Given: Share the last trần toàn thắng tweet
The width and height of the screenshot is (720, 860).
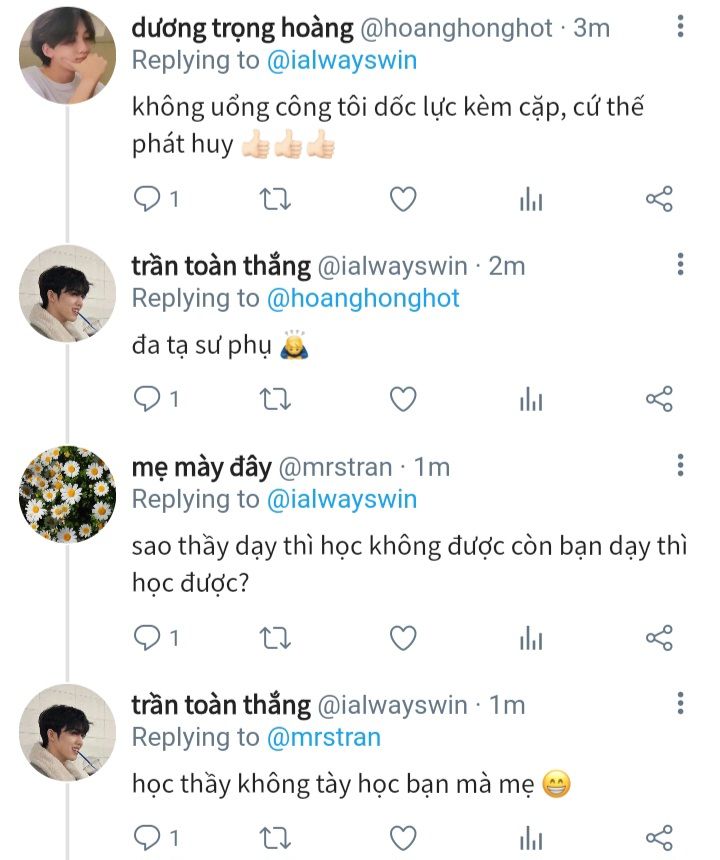Looking at the screenshot, I should point(659,836).
